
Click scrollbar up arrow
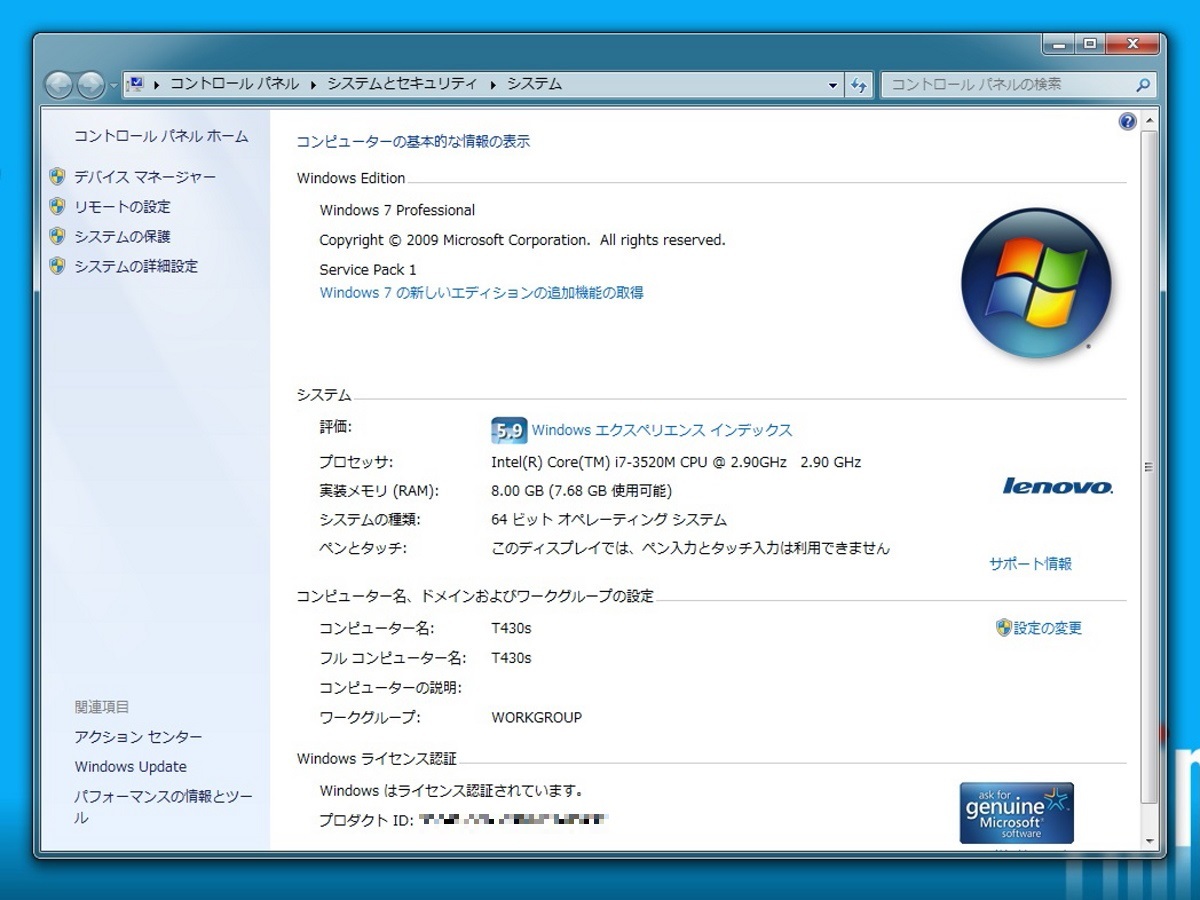(1149, 121)
